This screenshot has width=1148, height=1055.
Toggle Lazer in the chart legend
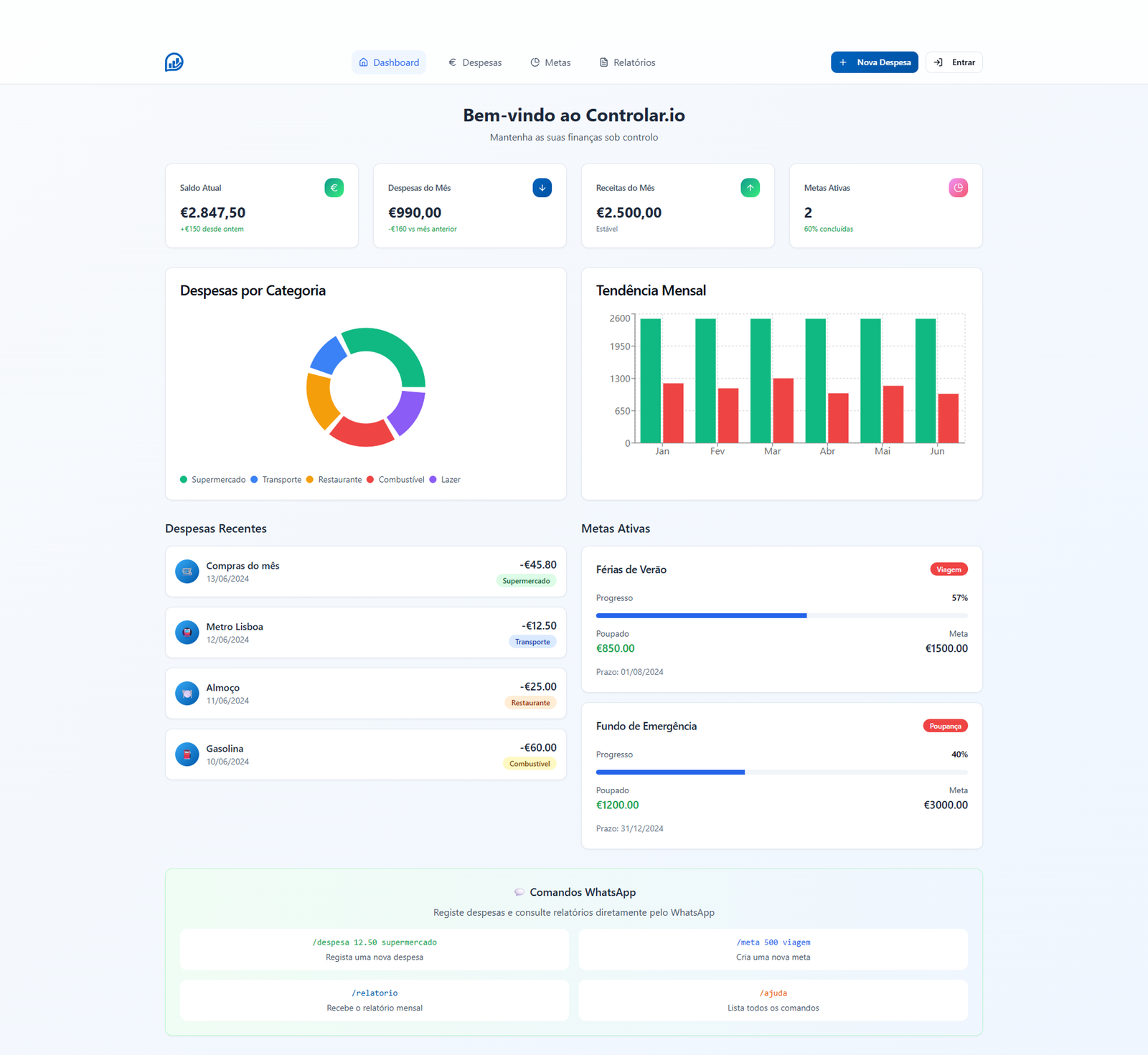[x=445, y=480]
